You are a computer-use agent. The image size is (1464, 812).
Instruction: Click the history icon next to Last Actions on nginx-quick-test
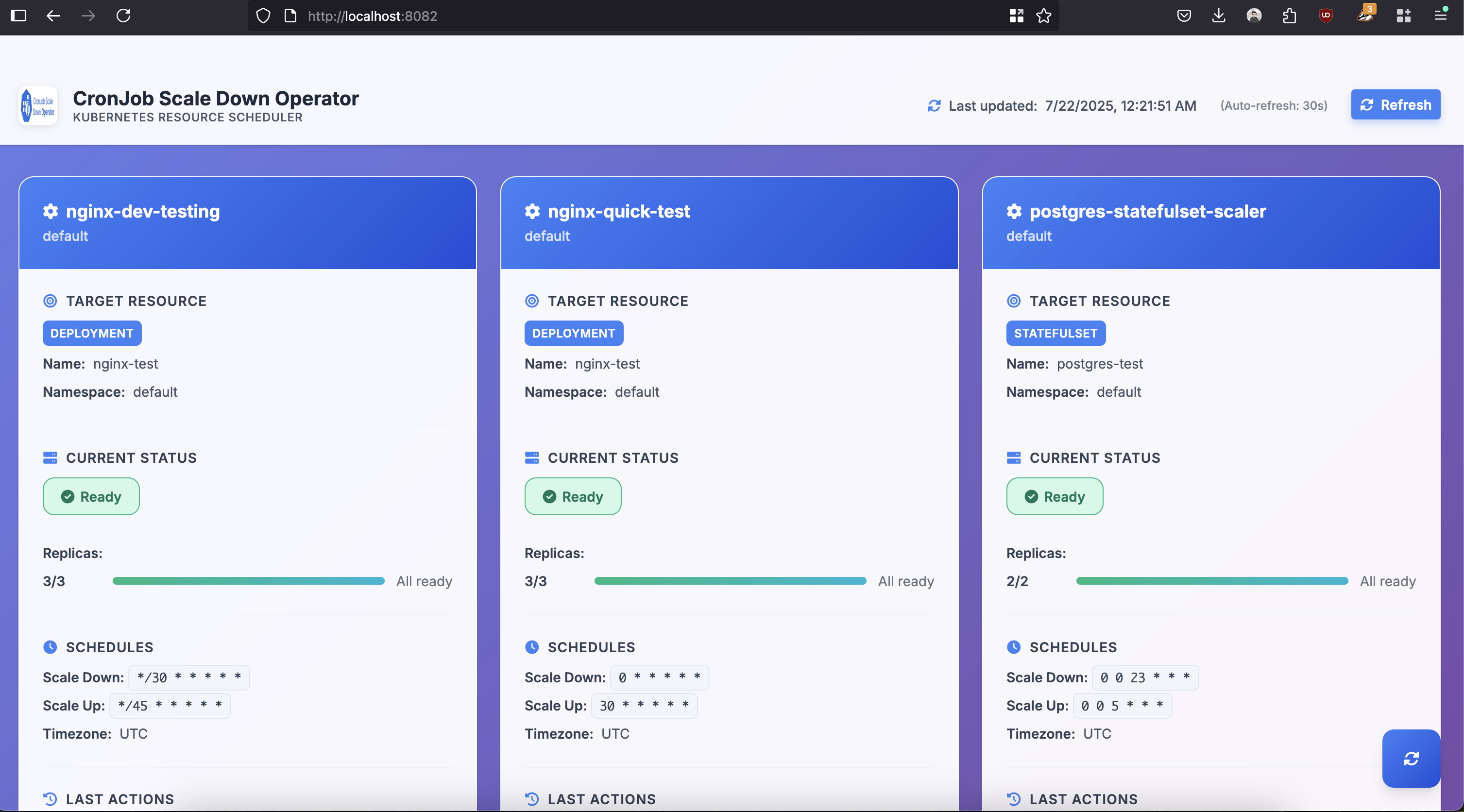(x=531, y=799)
